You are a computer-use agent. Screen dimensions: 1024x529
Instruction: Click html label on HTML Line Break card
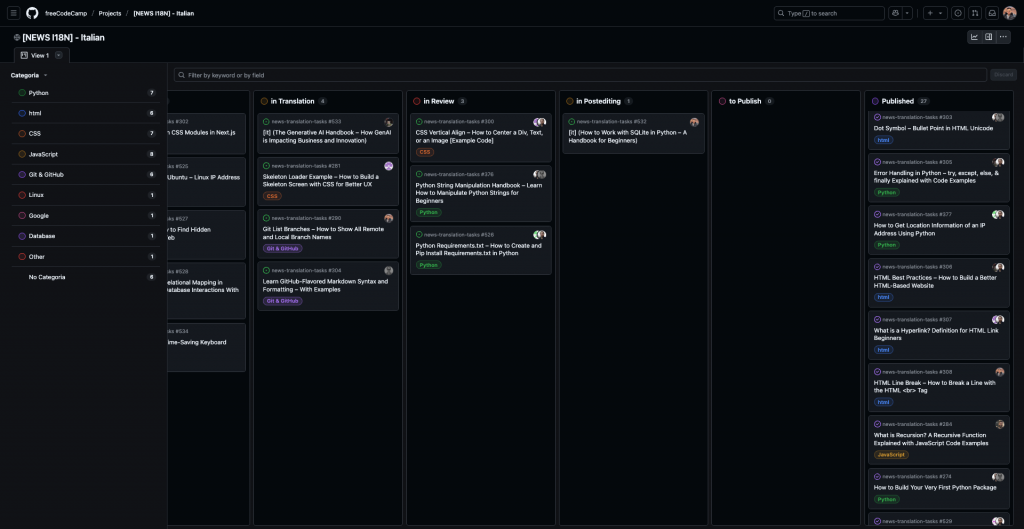884,402
